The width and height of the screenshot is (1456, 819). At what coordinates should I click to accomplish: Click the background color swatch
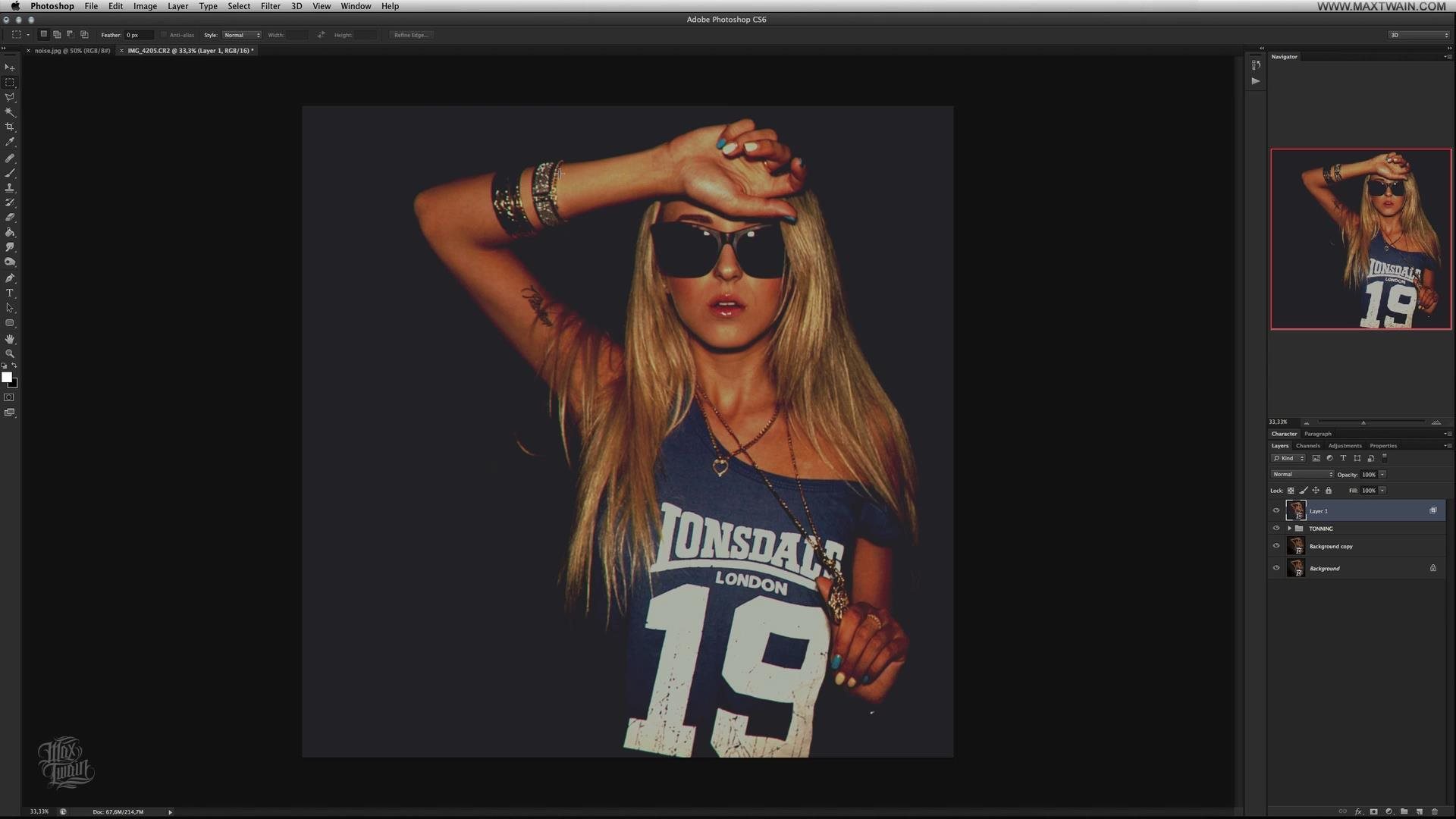click(14, 384)
